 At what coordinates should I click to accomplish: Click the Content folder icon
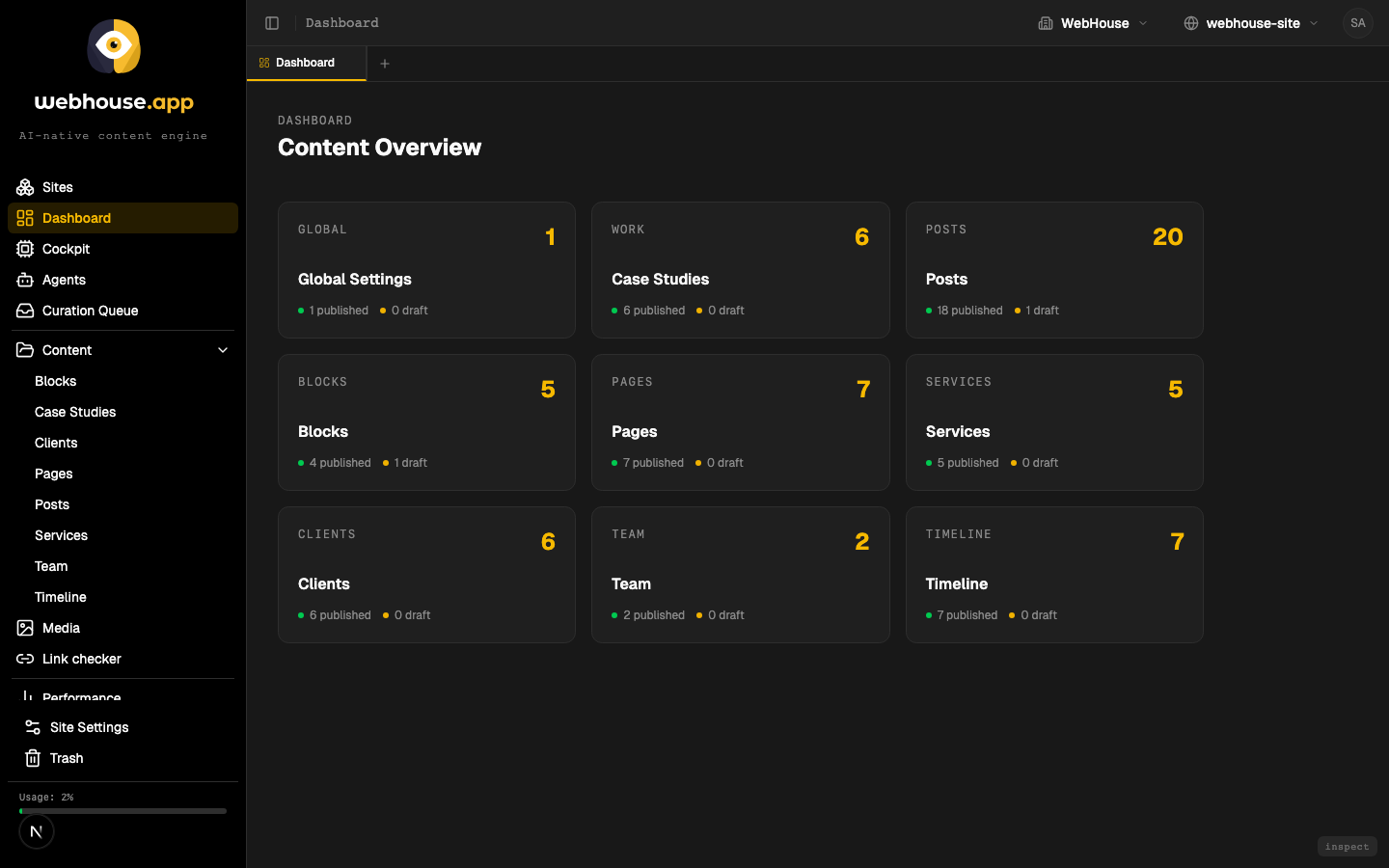(25, 350)
